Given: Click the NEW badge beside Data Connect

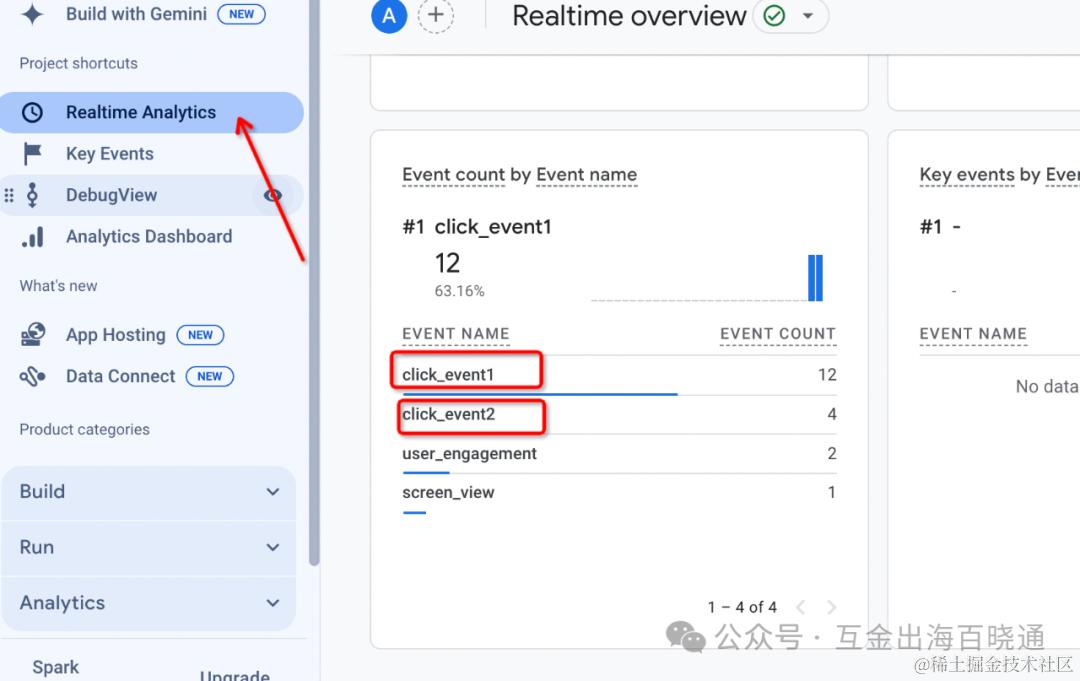Looking at the screenshot, I should click(210, 377).
